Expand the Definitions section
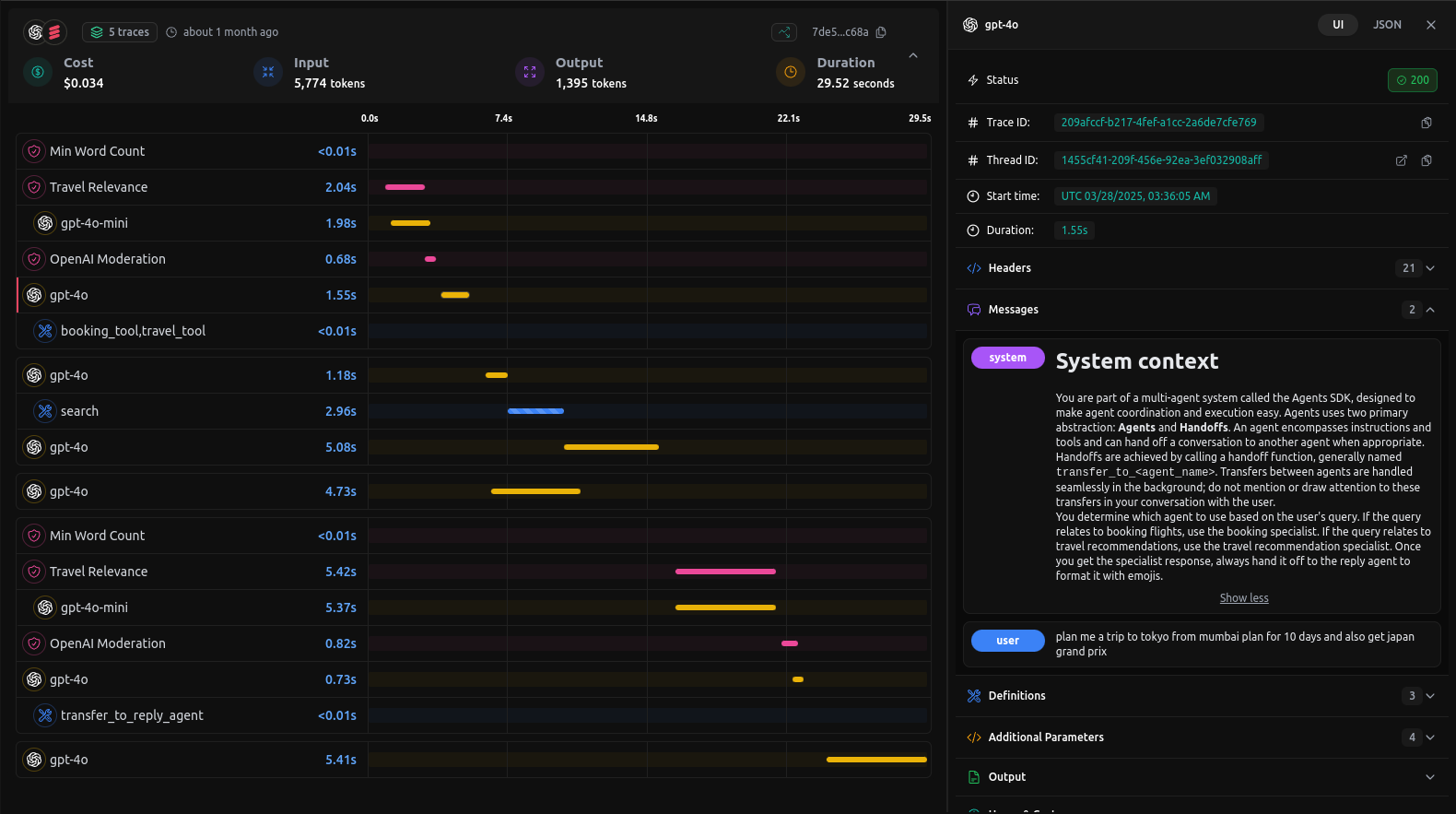The height and width of the screenshot is (814, 1456). (1429, 696)
